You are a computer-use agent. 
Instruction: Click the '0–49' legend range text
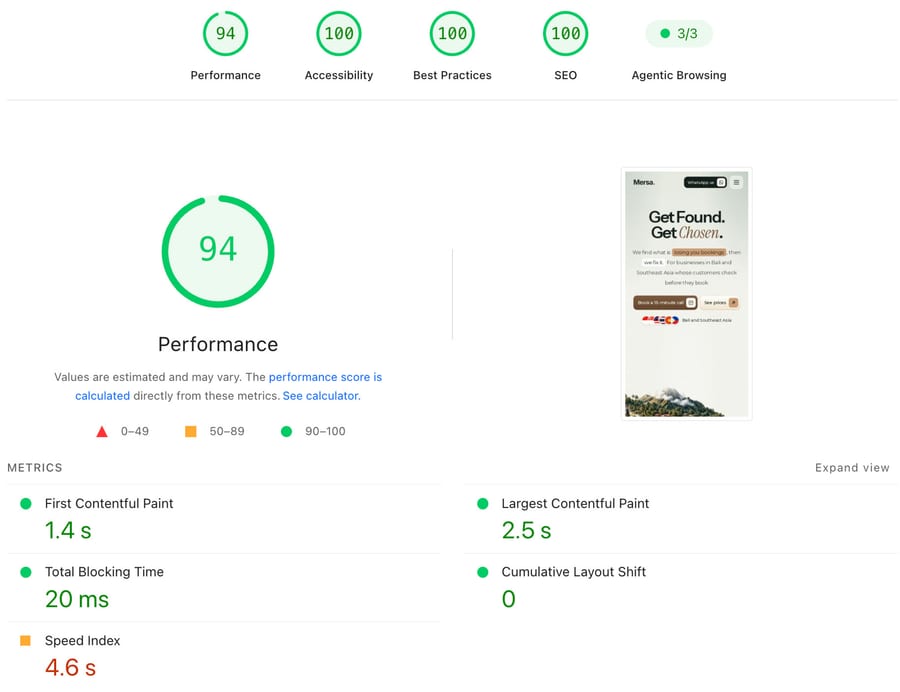135,431
